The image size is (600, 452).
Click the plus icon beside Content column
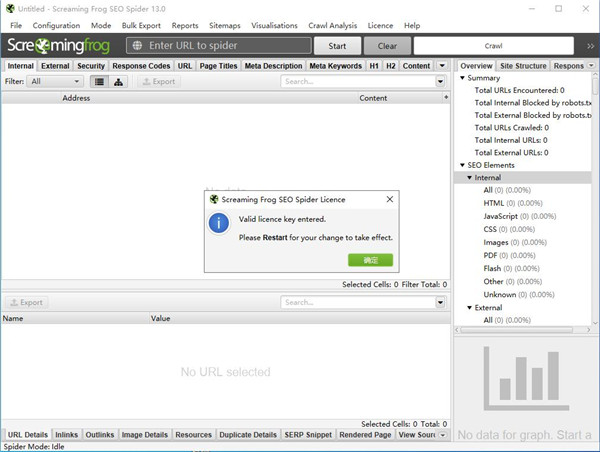(443, 98)
